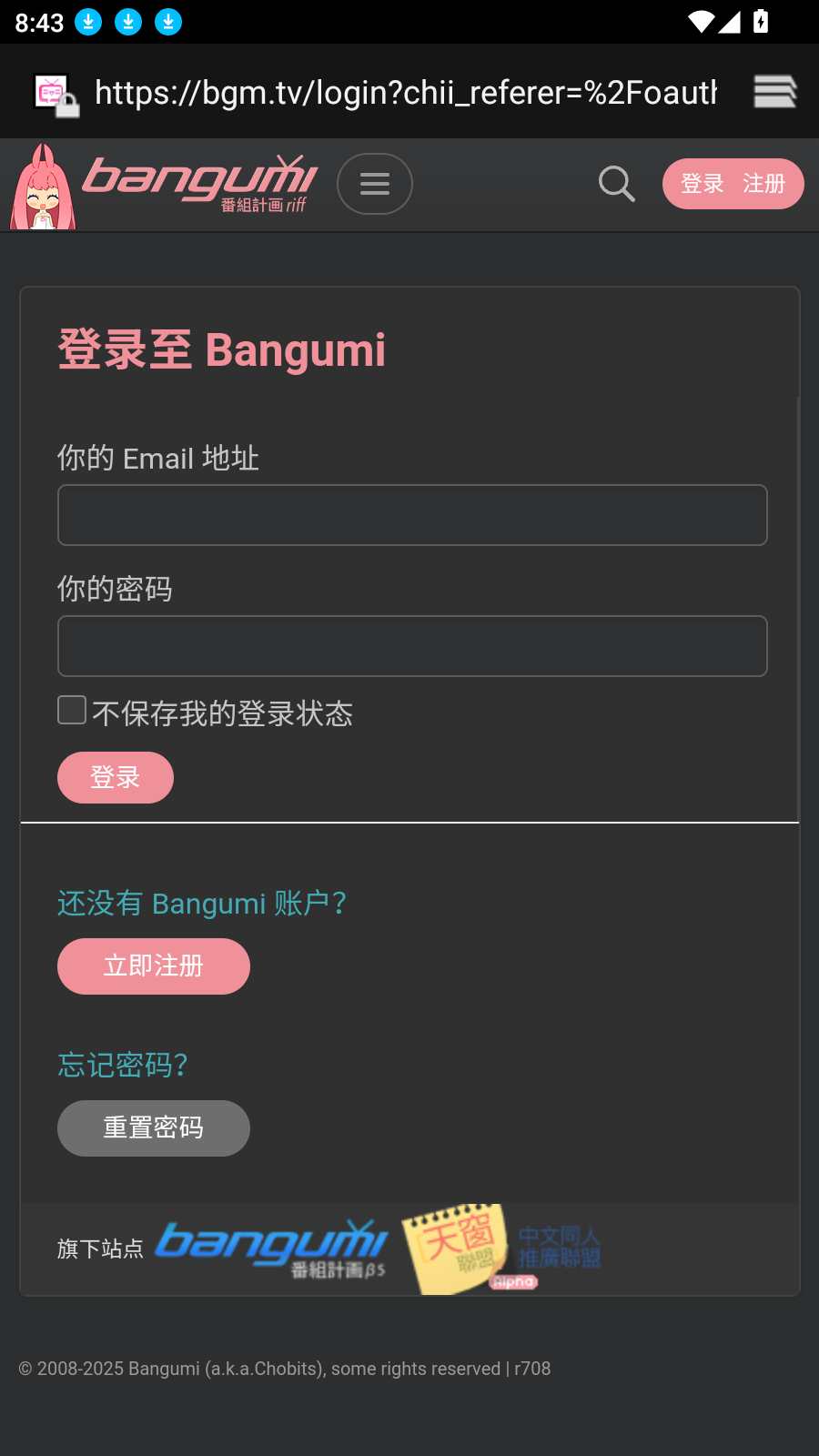Viewport: 819px width, 1456px height.
Task: Open the 天窗聯盟 yellow note logo
Action: [456, 1248]
